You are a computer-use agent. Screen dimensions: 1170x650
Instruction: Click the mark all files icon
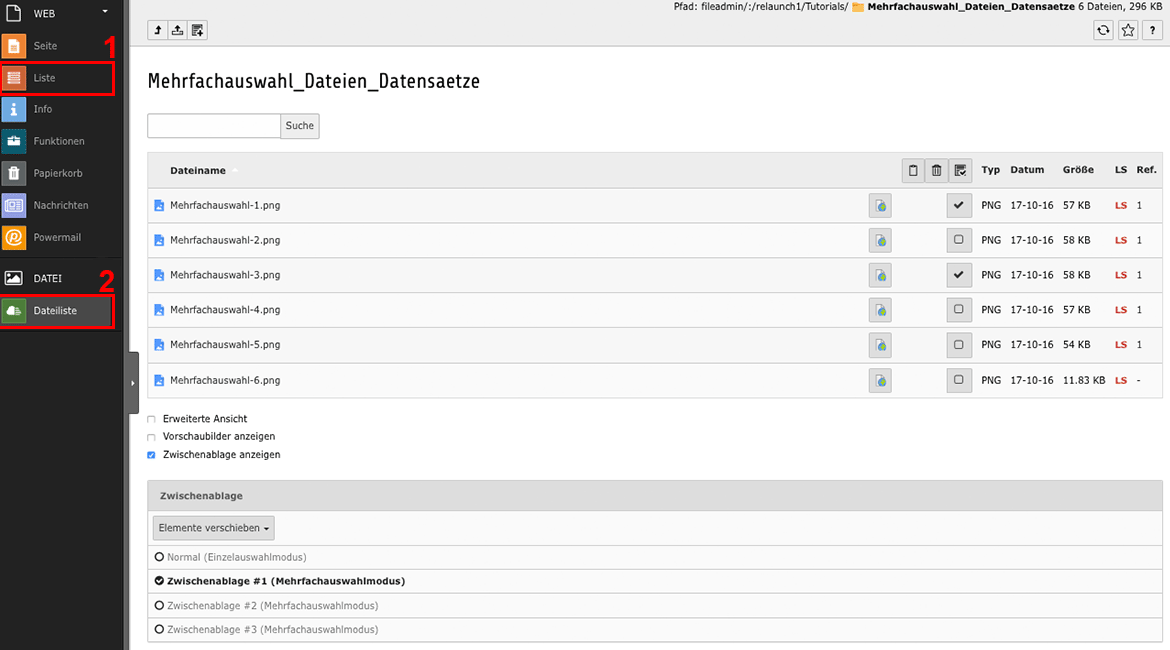pyautogui.click(x=960, y=171)
